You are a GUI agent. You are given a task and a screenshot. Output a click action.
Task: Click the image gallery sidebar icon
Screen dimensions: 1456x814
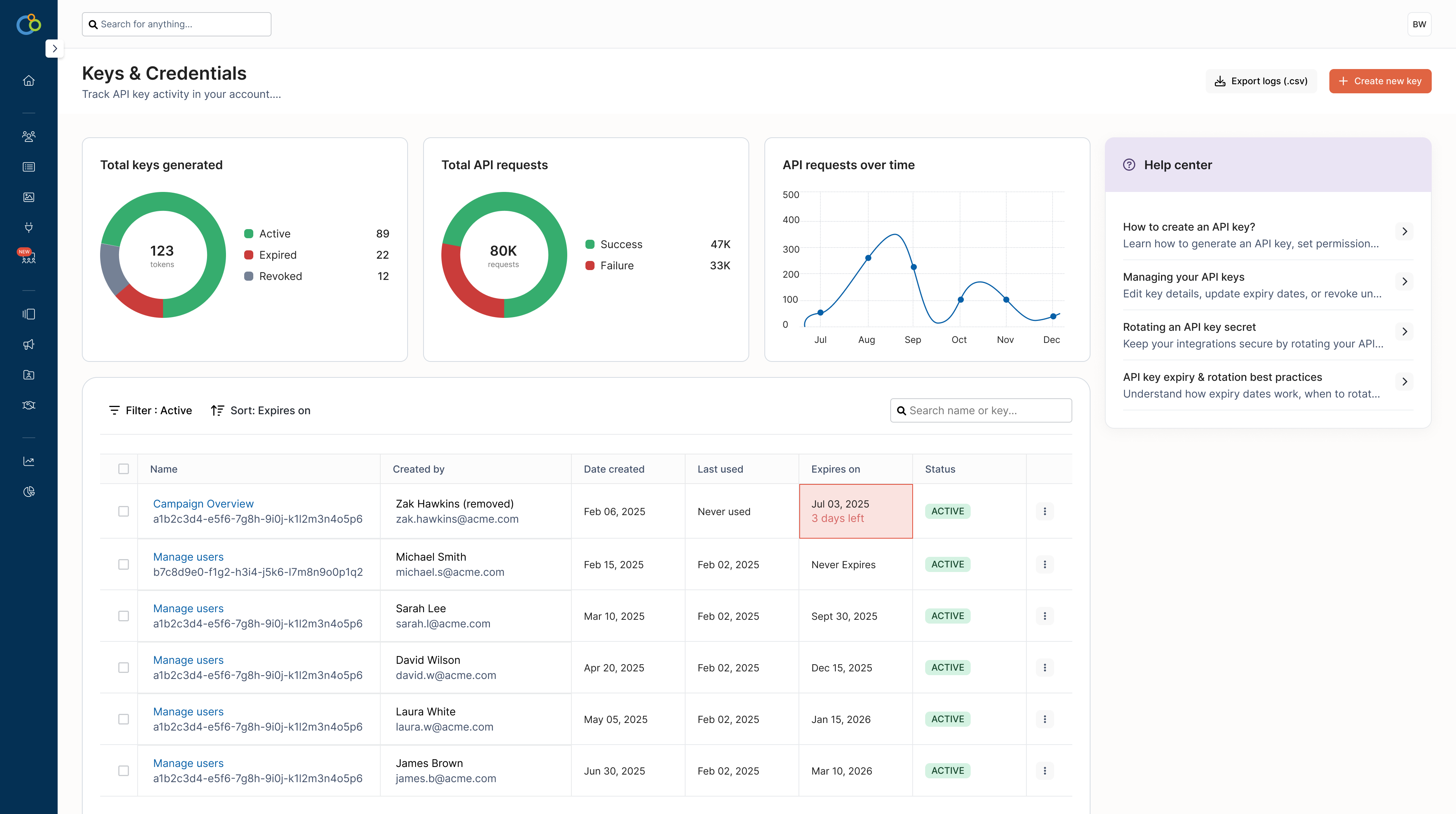tap(29, 197)
